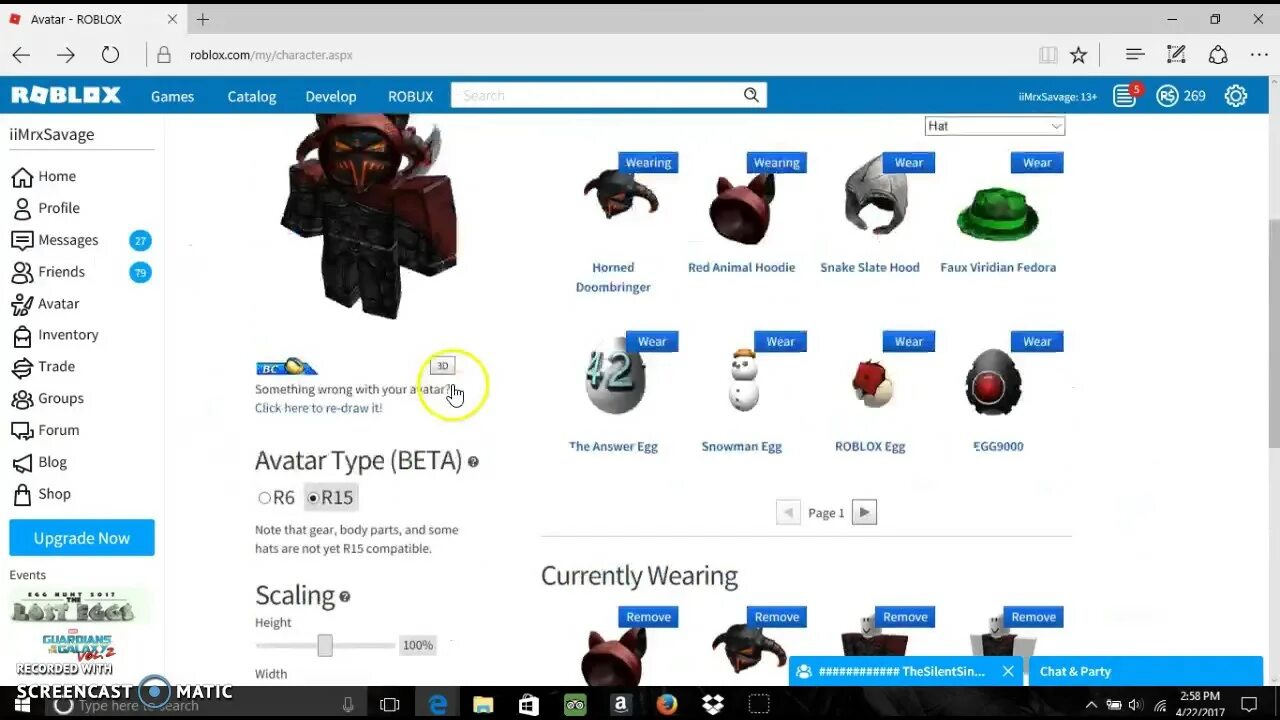Open File Explorer from taskbar
The width and height of the screenshot is (1280, 720).
pyautogui.click(x=483, y=705)
